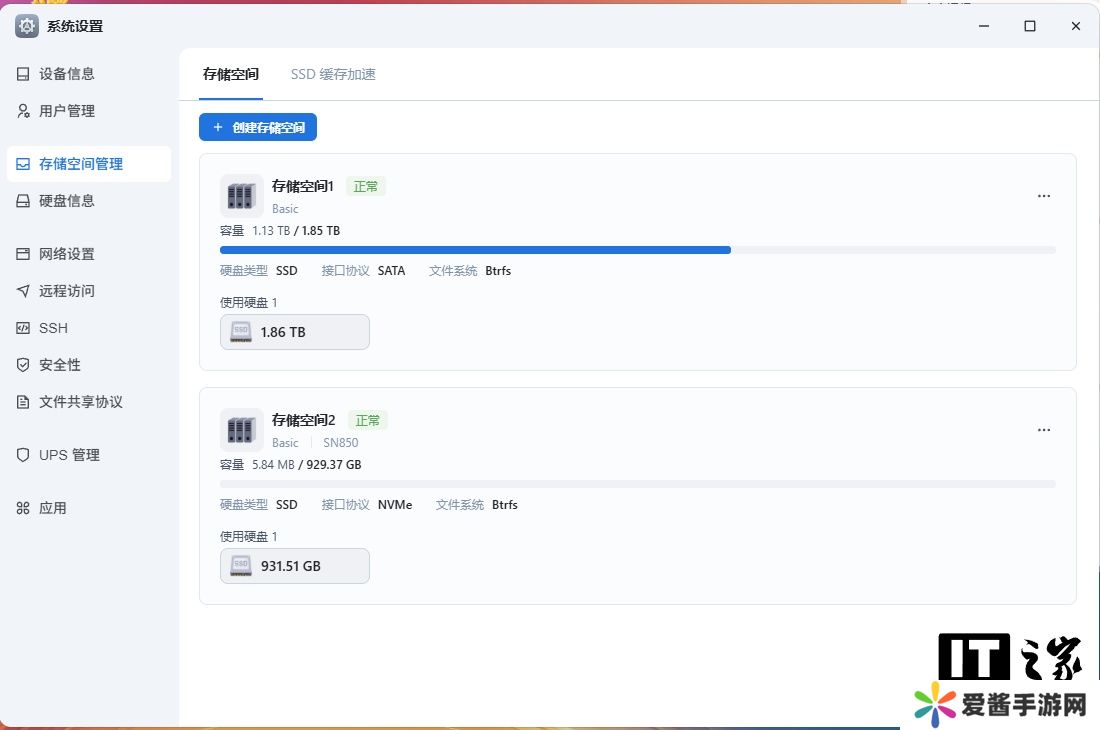The image size is (1100, 730).
Task: Click the 安全性 shield icon
Action: [x=23, y=365]
